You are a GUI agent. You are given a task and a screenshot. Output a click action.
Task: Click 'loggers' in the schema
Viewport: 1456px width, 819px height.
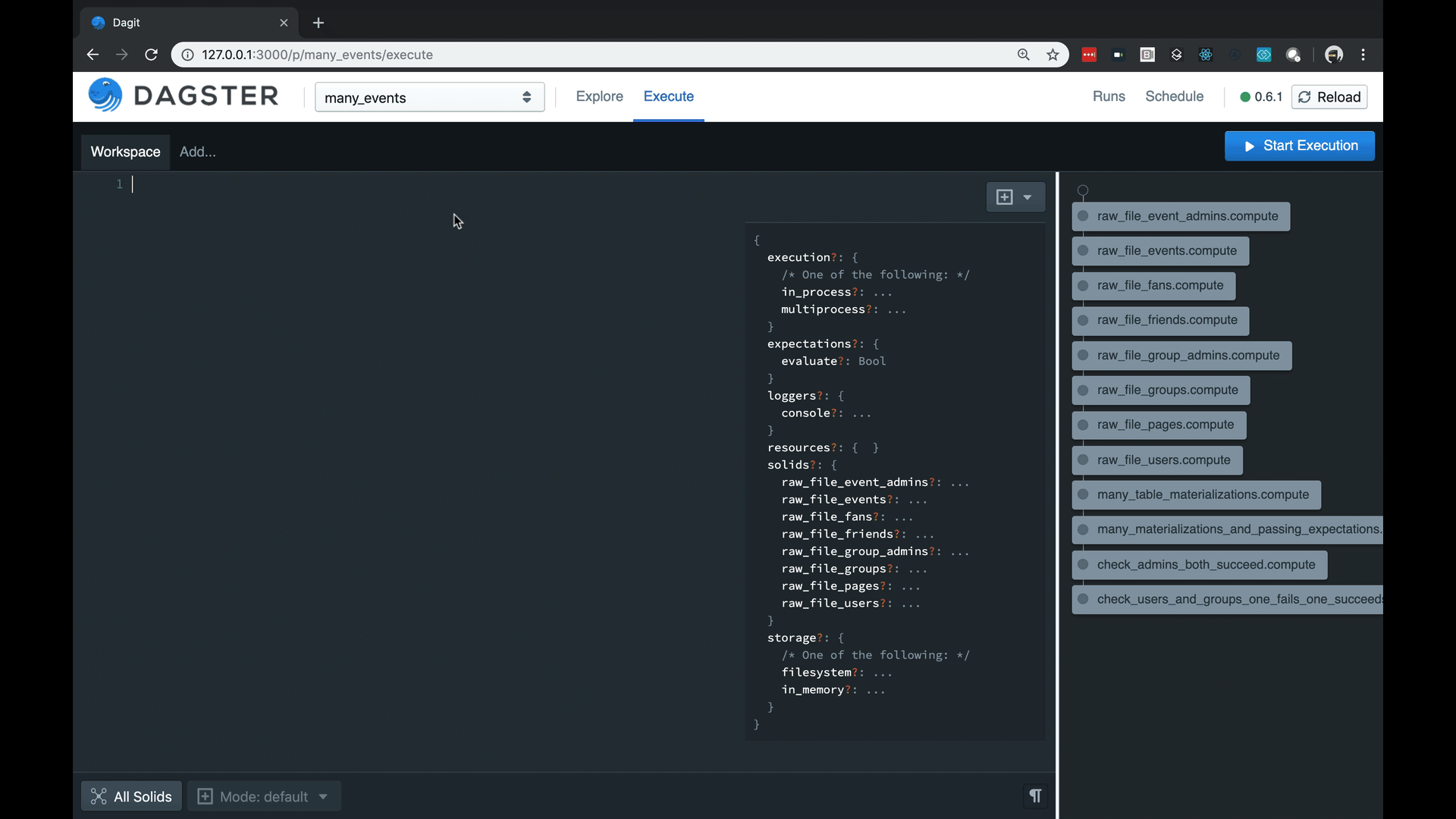[792, 396]
